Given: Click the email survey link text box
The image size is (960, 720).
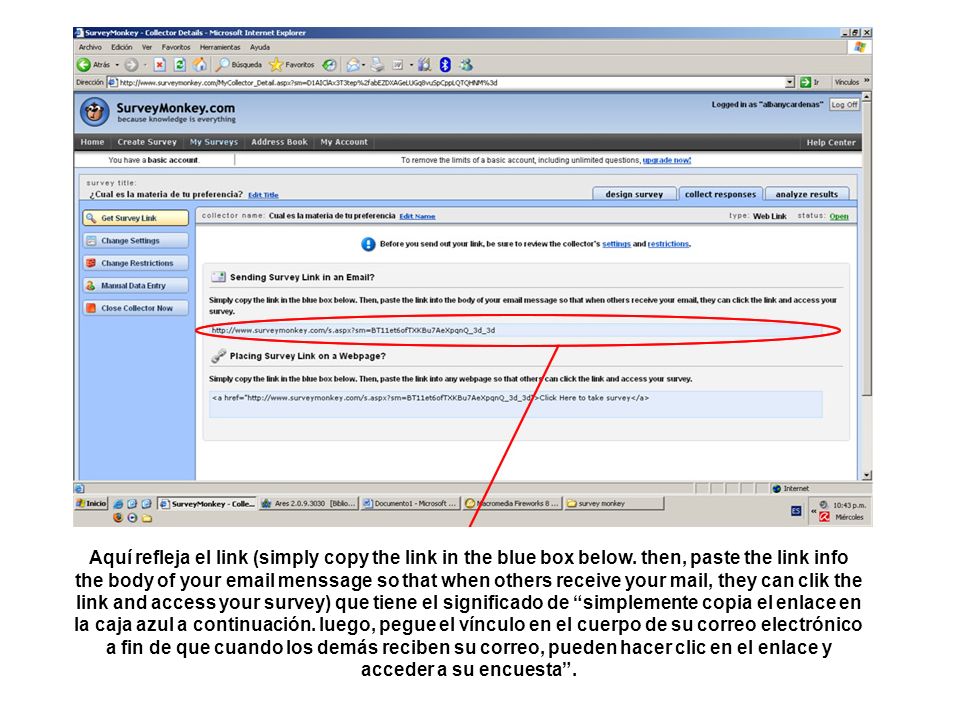Looking at the screenshot, I should click(x=516, y=331).
